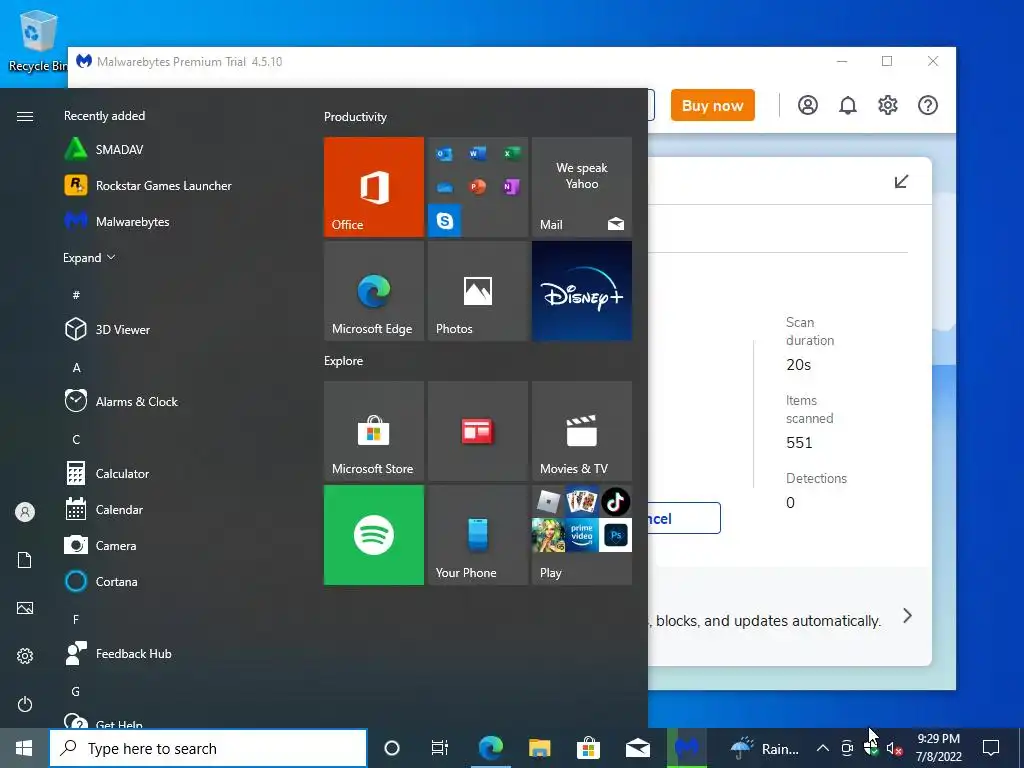Open Task View on the taskbar
This screenshot has height=768, width=1024.
click(x=440, y=748)
